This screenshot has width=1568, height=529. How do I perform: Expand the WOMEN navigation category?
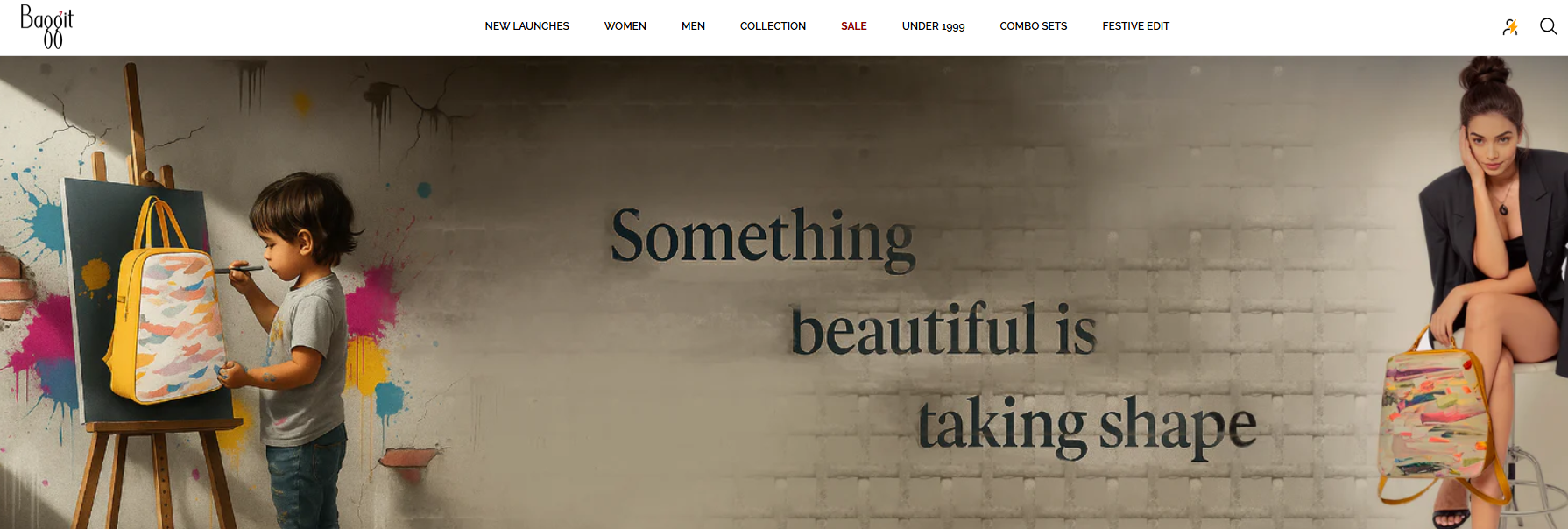pyautogui.click(x=625, y=26)
